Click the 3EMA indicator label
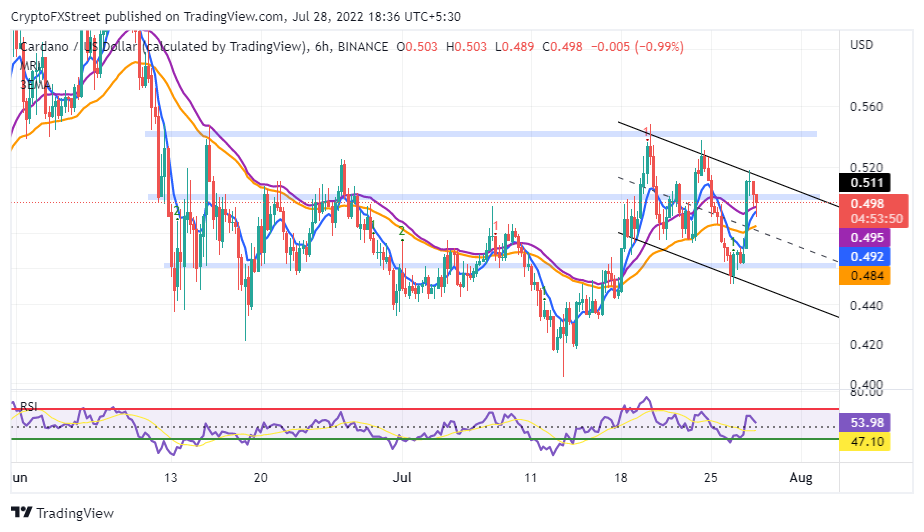The image size is (924, 532). [34, 84]
